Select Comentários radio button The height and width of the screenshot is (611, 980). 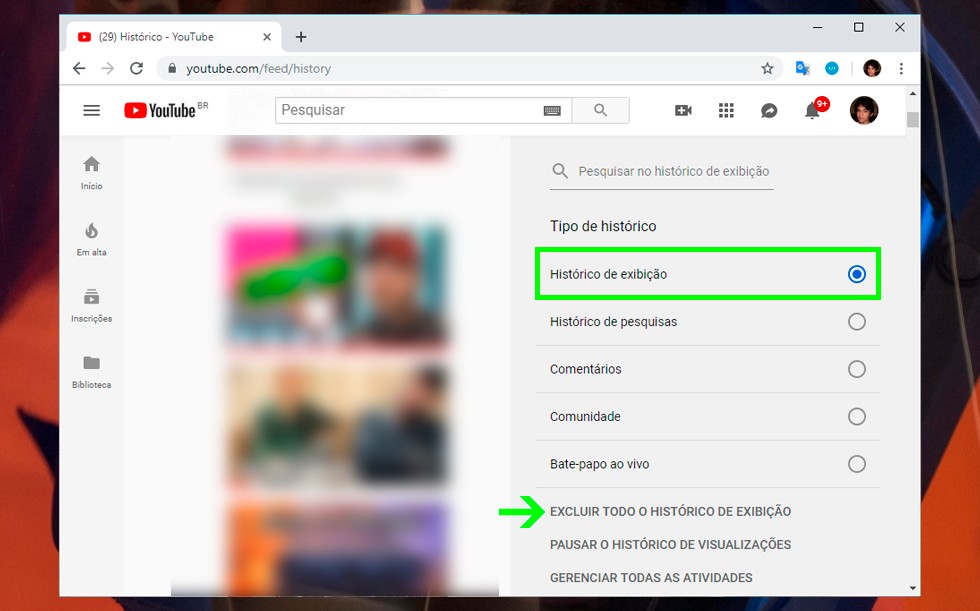pos(856,369)
